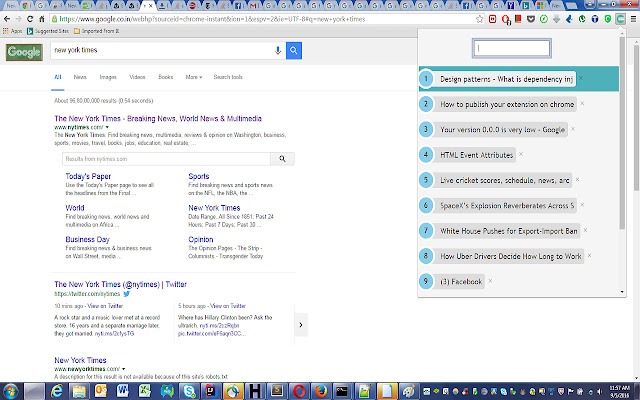Click the Windows Start button
This screenshot has height=400, width=640.
tap(13, 389)
